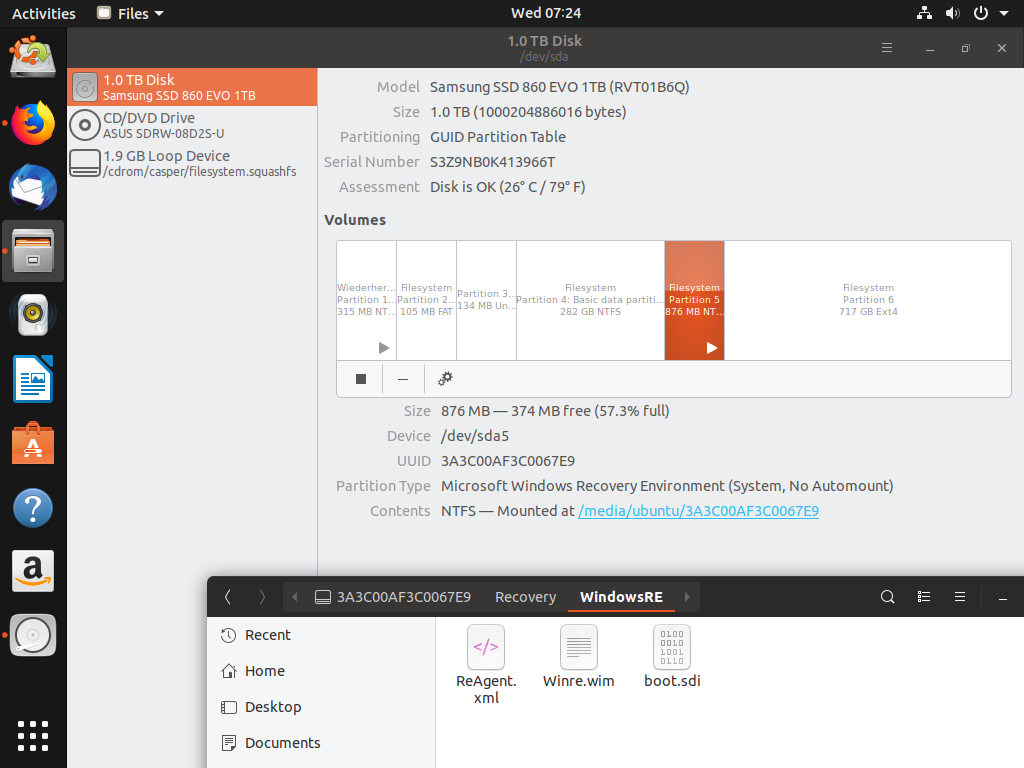Select Partition 6 717 GB Ext4 volume
The width and height of the screenshot is (1024, 768).
(868, 300)
